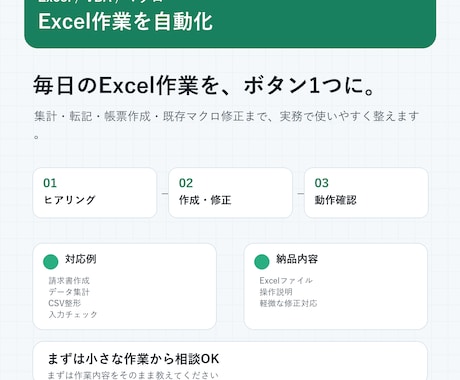The width and height of the screenshot is (460, 380).
Task: Click text 'まずは作業内容をそのまま教えてください'
Action: [x=133, y=375]
